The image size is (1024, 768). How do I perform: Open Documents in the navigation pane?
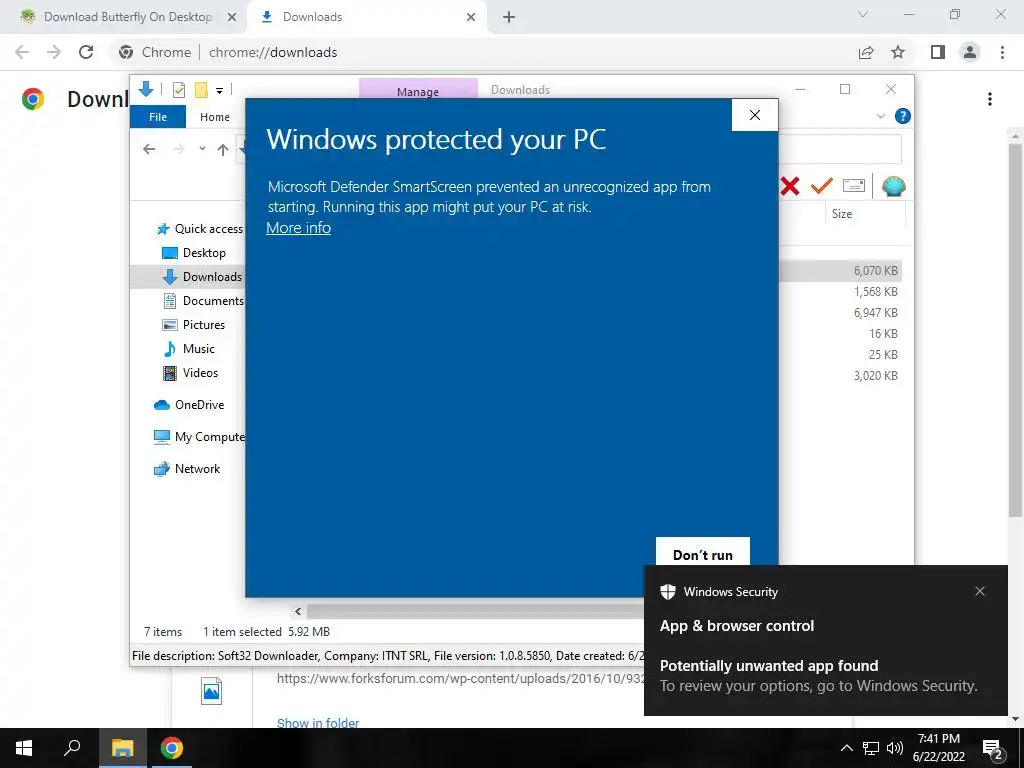[202, 300]
